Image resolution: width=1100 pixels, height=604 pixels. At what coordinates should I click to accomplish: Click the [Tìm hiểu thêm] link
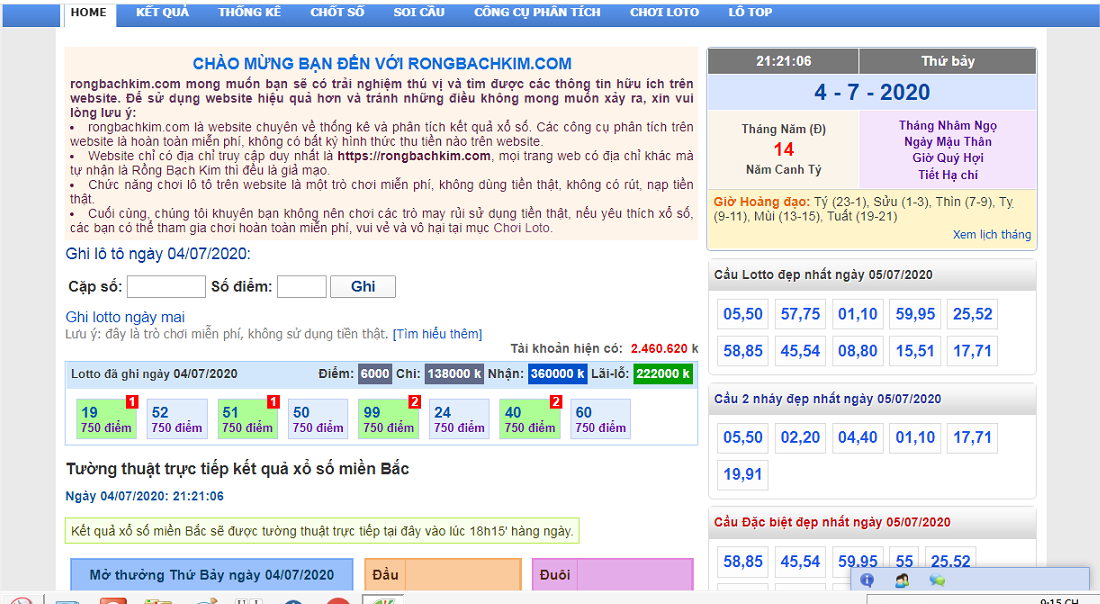coord(437,334)
